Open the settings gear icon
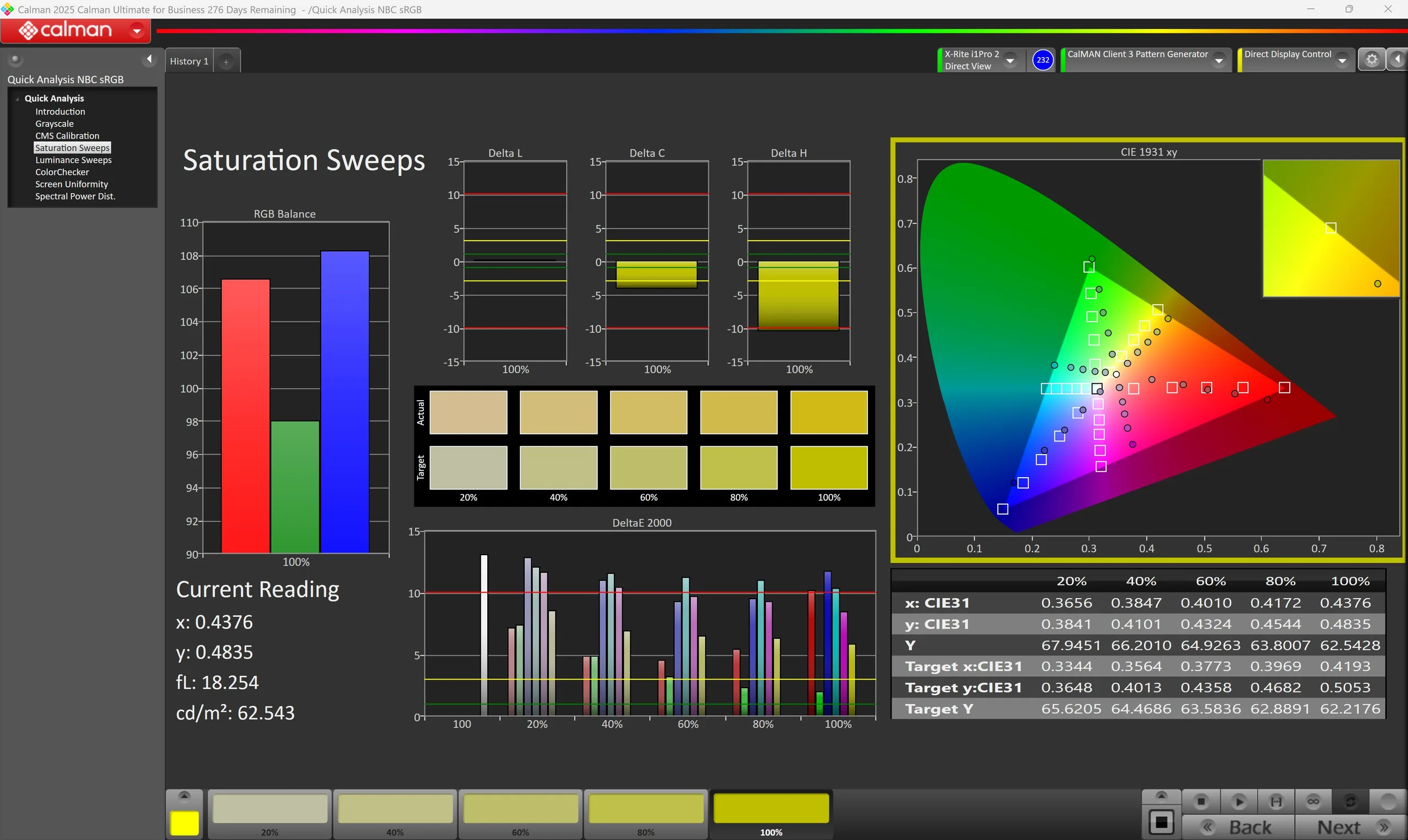The height and width of the screenshot is (840, 1408). pyautogui.click(x=1371, y=59)
